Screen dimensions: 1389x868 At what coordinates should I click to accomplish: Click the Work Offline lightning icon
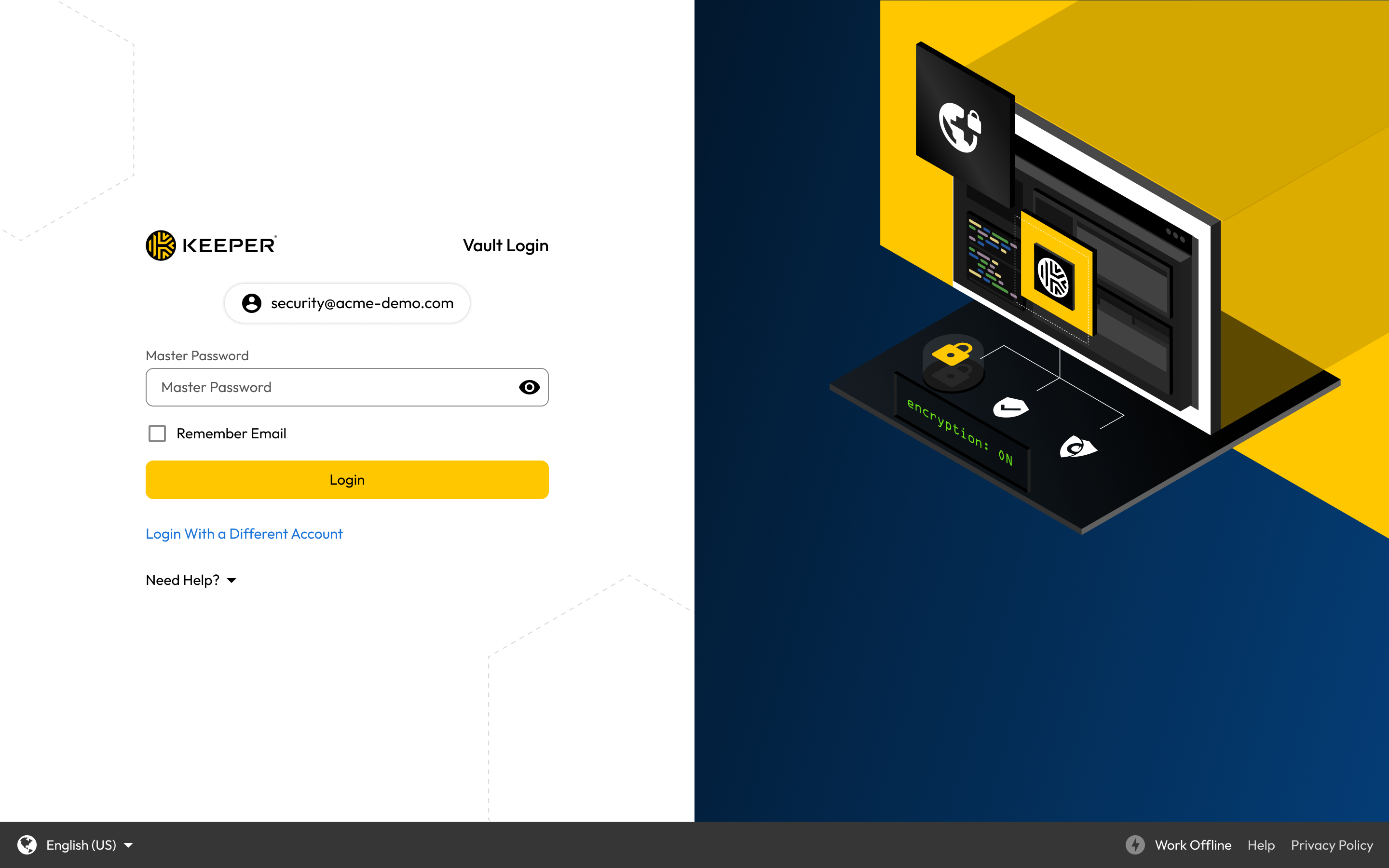(x=1135, y=845)
